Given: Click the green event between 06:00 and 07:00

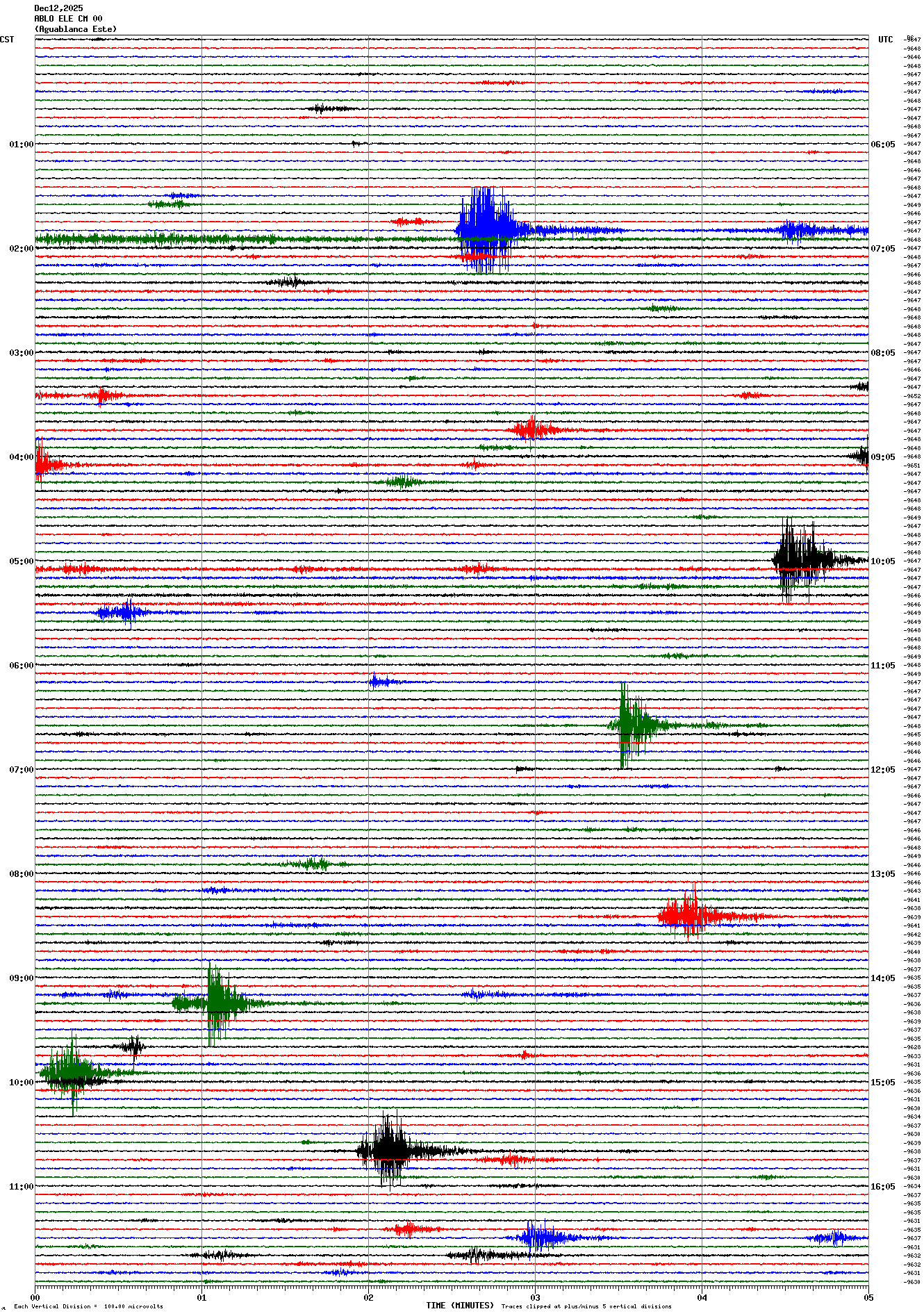Looking at the screenshot, I should coord(631,725).
